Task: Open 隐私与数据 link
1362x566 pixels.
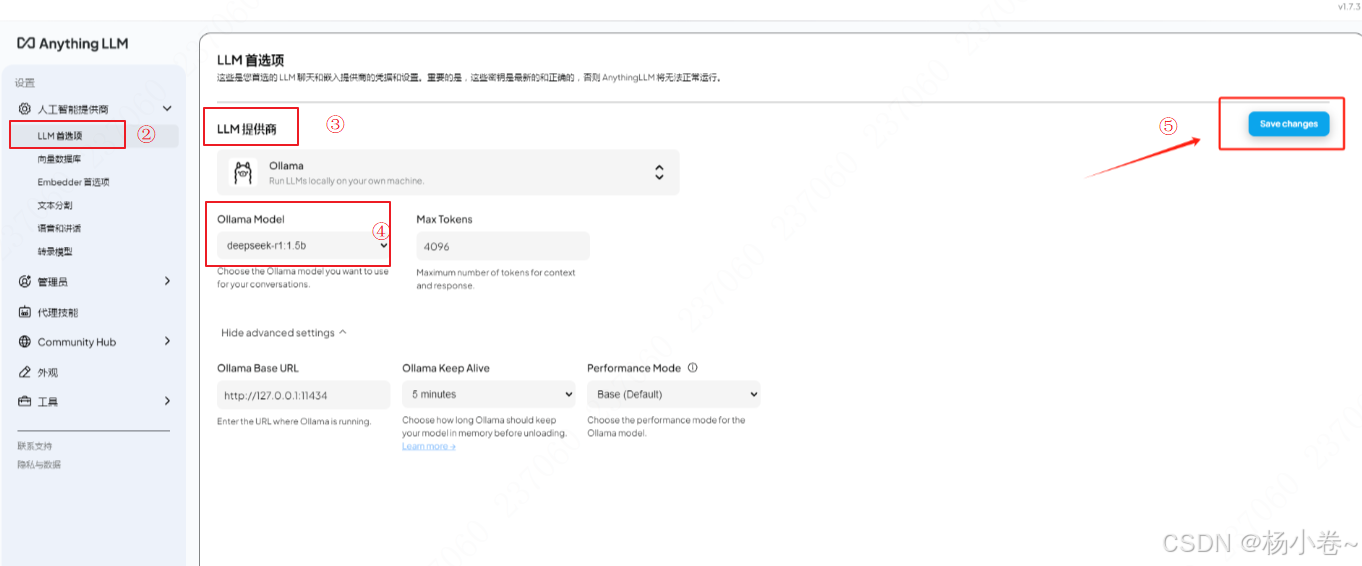Action: click(x=39, y=465)
